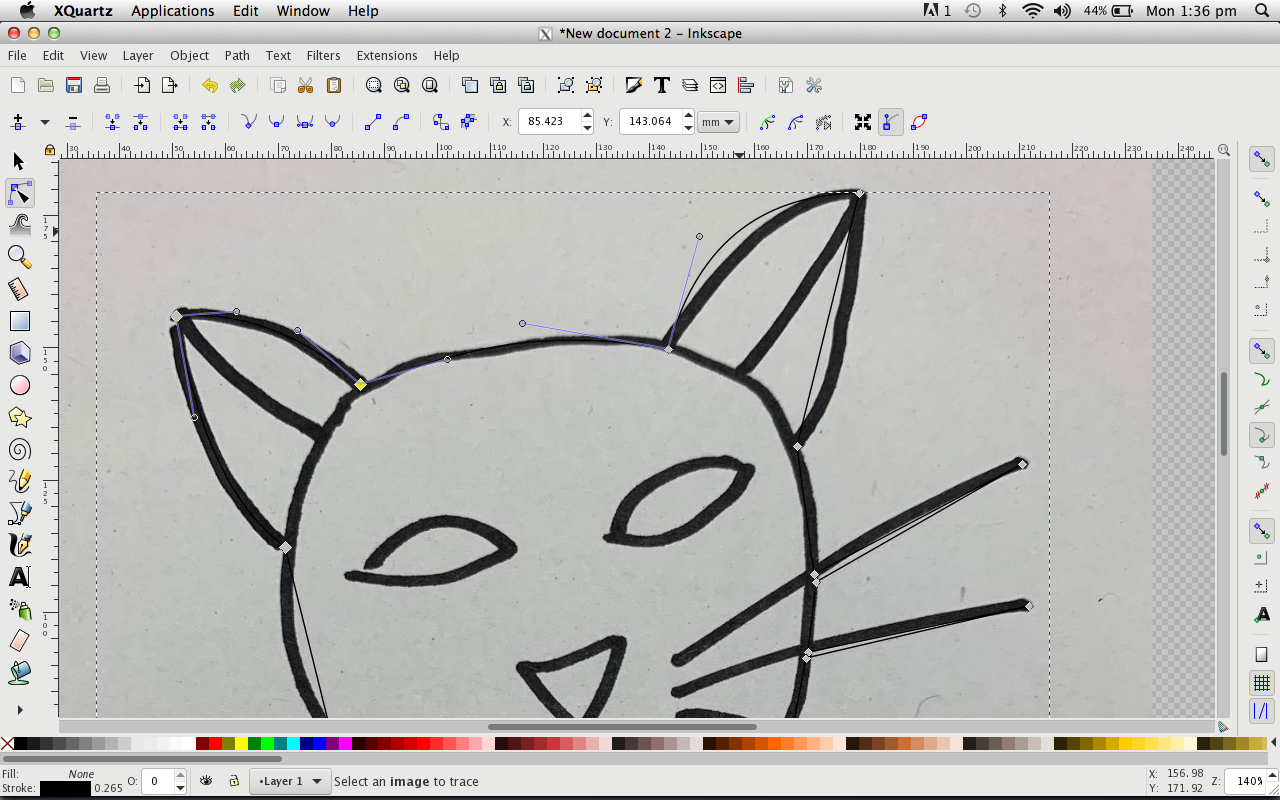Select the Eraser tool
Viewport: 1280px width, 800px height.
pyautogui.click(x=19, y=640)
